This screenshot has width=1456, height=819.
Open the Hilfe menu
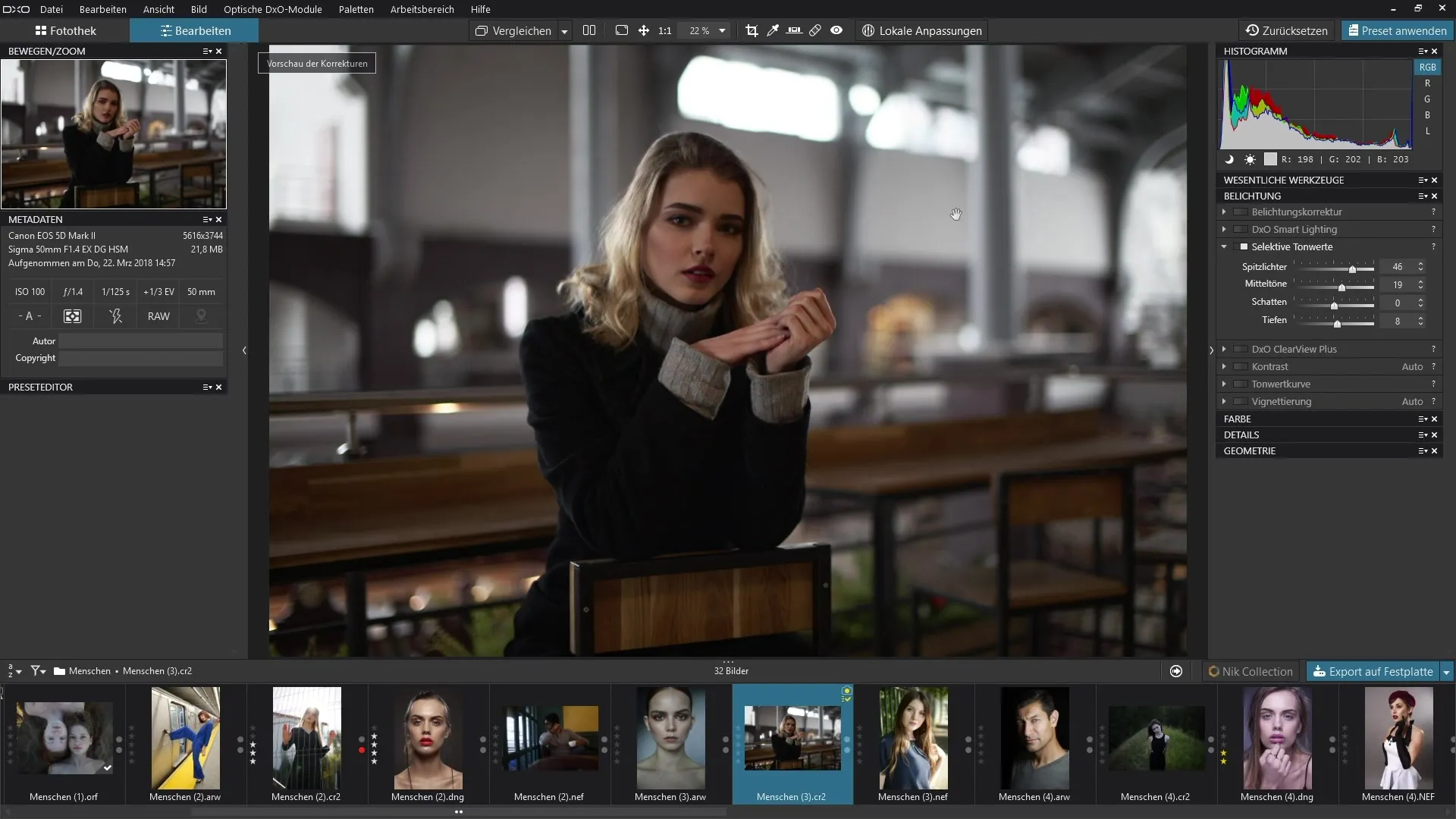pos(480,9)
